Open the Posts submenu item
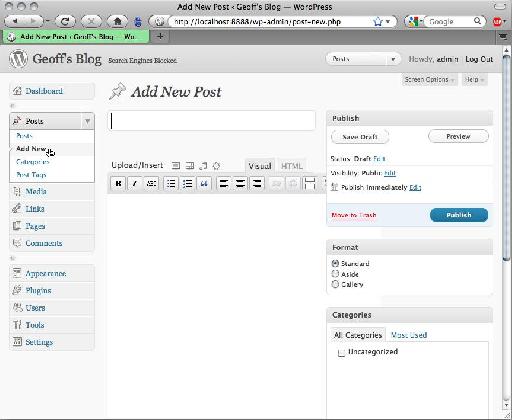Image resolution: width=512 pixels, height=420 pixels. pos(24,136)
